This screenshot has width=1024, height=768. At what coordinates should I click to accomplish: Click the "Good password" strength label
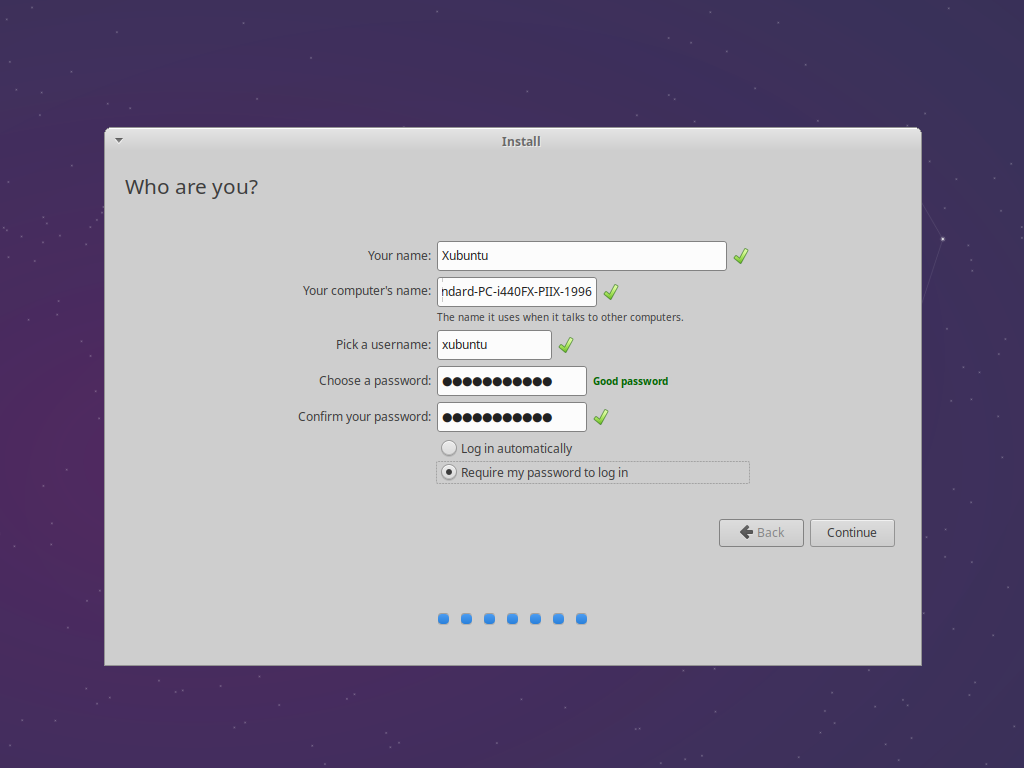(630, 381)
